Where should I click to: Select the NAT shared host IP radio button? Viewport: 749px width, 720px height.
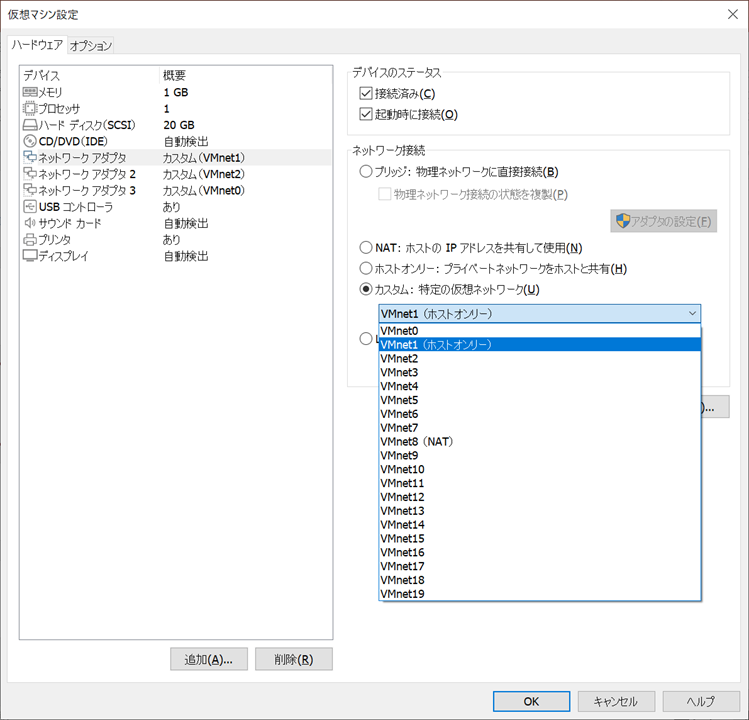click(365, 247)
